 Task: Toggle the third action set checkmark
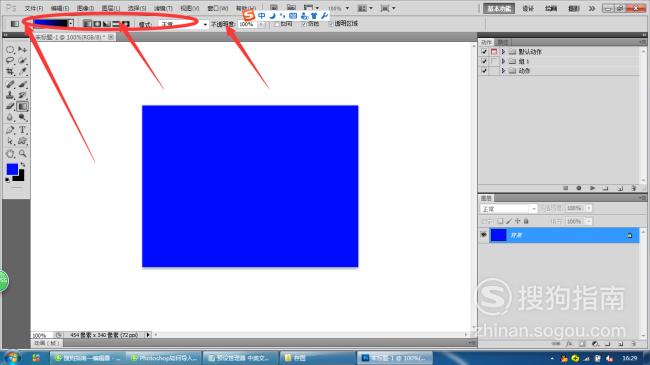[x=484, y=71]
